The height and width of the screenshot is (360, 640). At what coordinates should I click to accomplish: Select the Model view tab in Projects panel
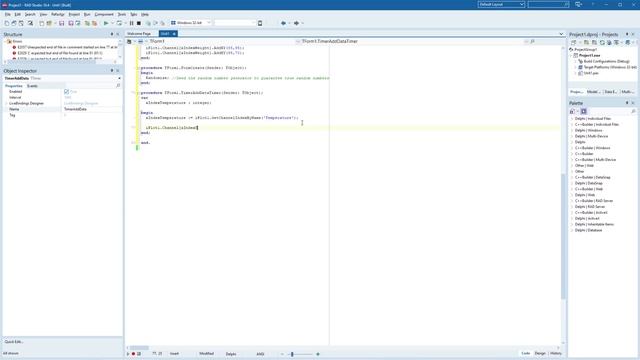pyautogui.click(x=593, y=92)
